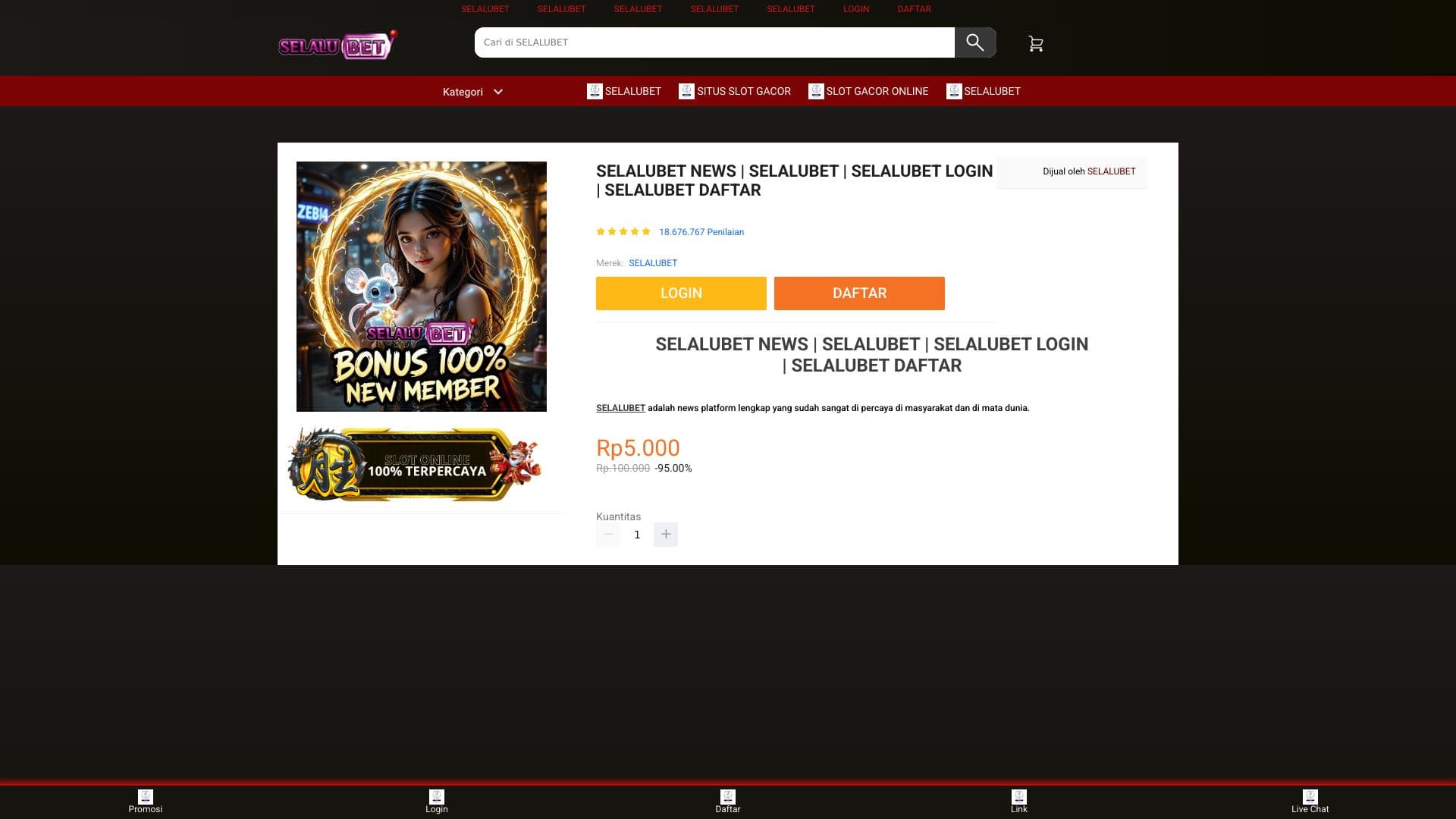Click the magnifying glass search icon
Viewport: 1456px width, 819px height.
pyautogui.click(x=974, y=42)
